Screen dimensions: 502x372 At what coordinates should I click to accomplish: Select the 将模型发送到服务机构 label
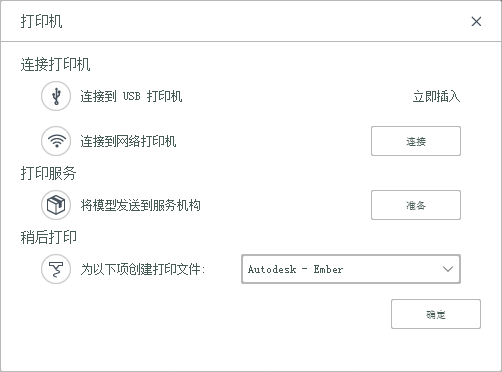140,205
